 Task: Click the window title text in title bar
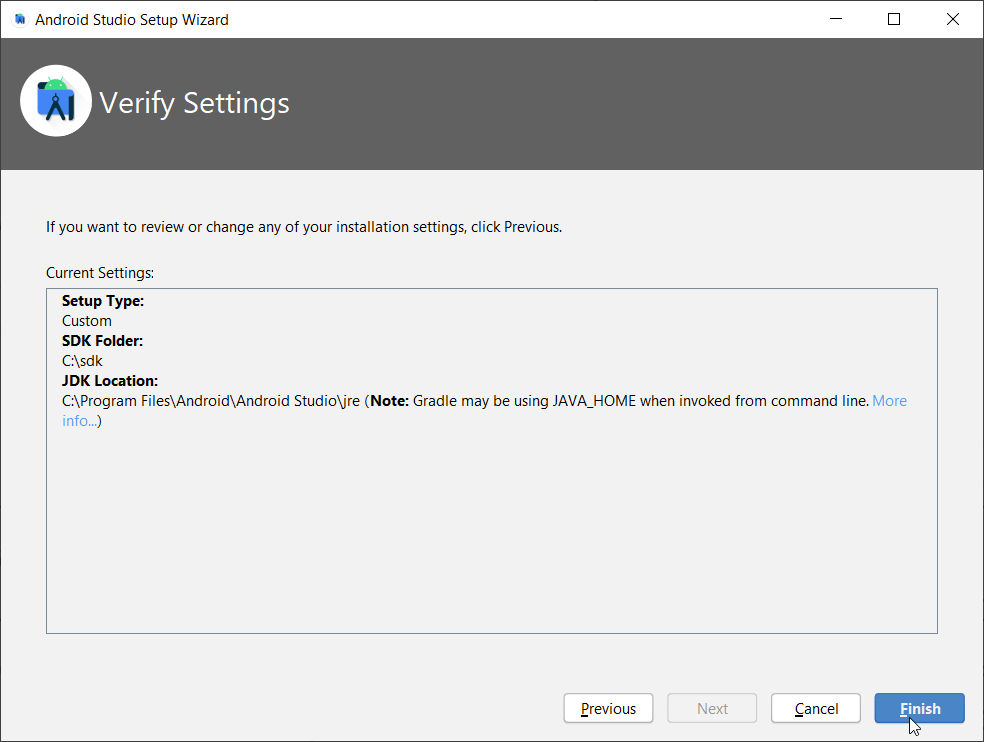coord(132,19)
